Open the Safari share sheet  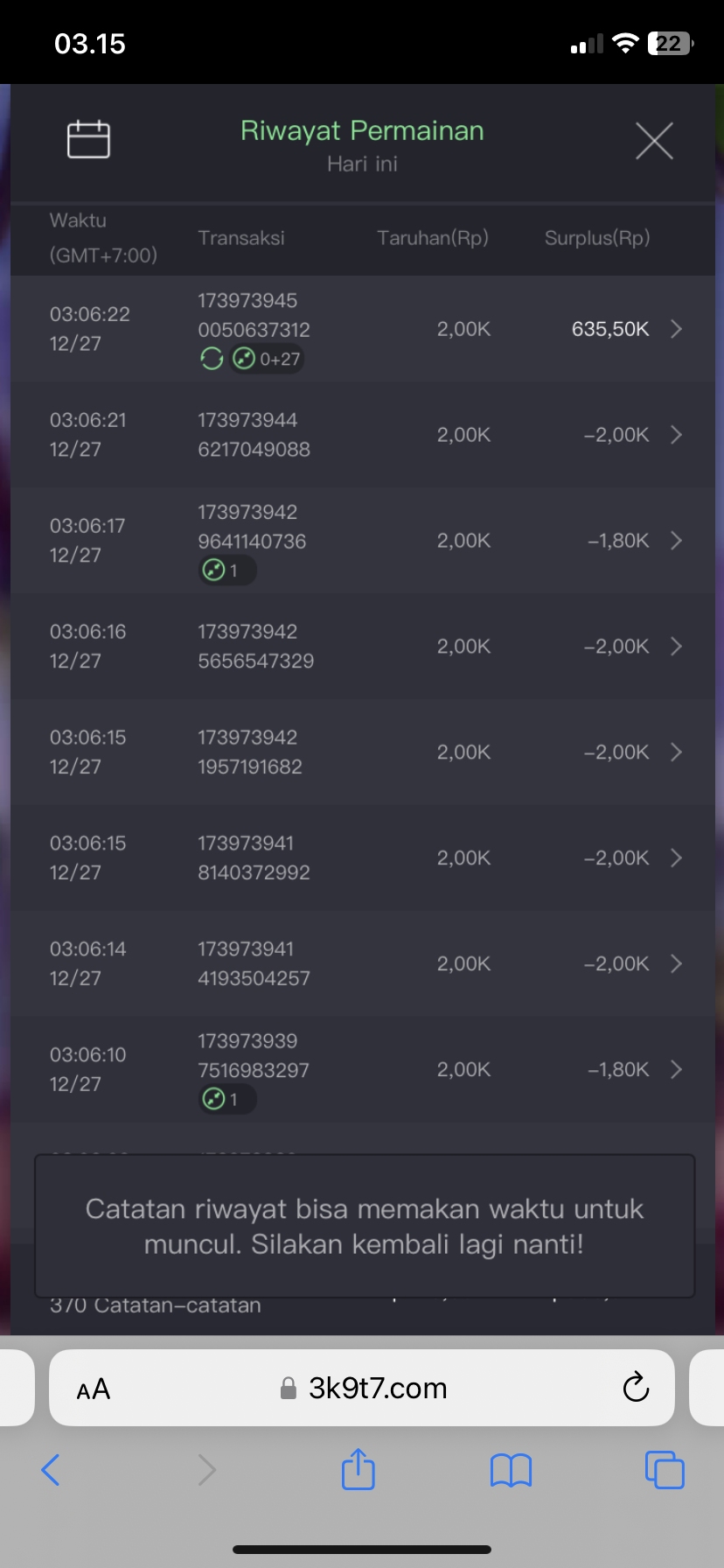tap(358, 1469)
